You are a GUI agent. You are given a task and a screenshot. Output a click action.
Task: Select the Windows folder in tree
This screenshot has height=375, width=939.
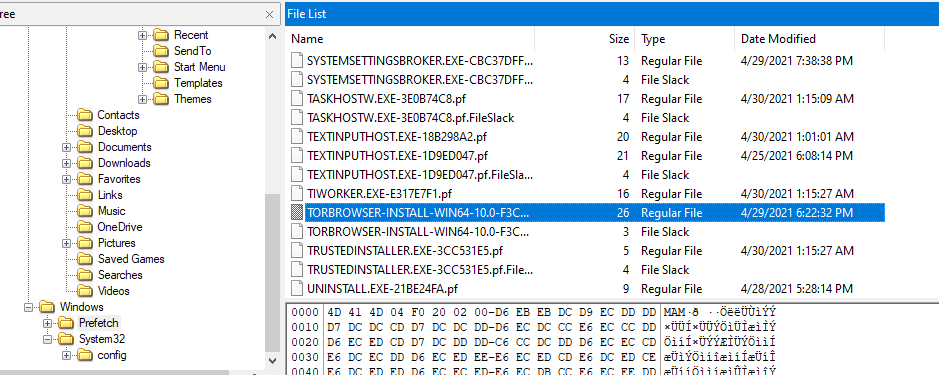pos(81,307)
